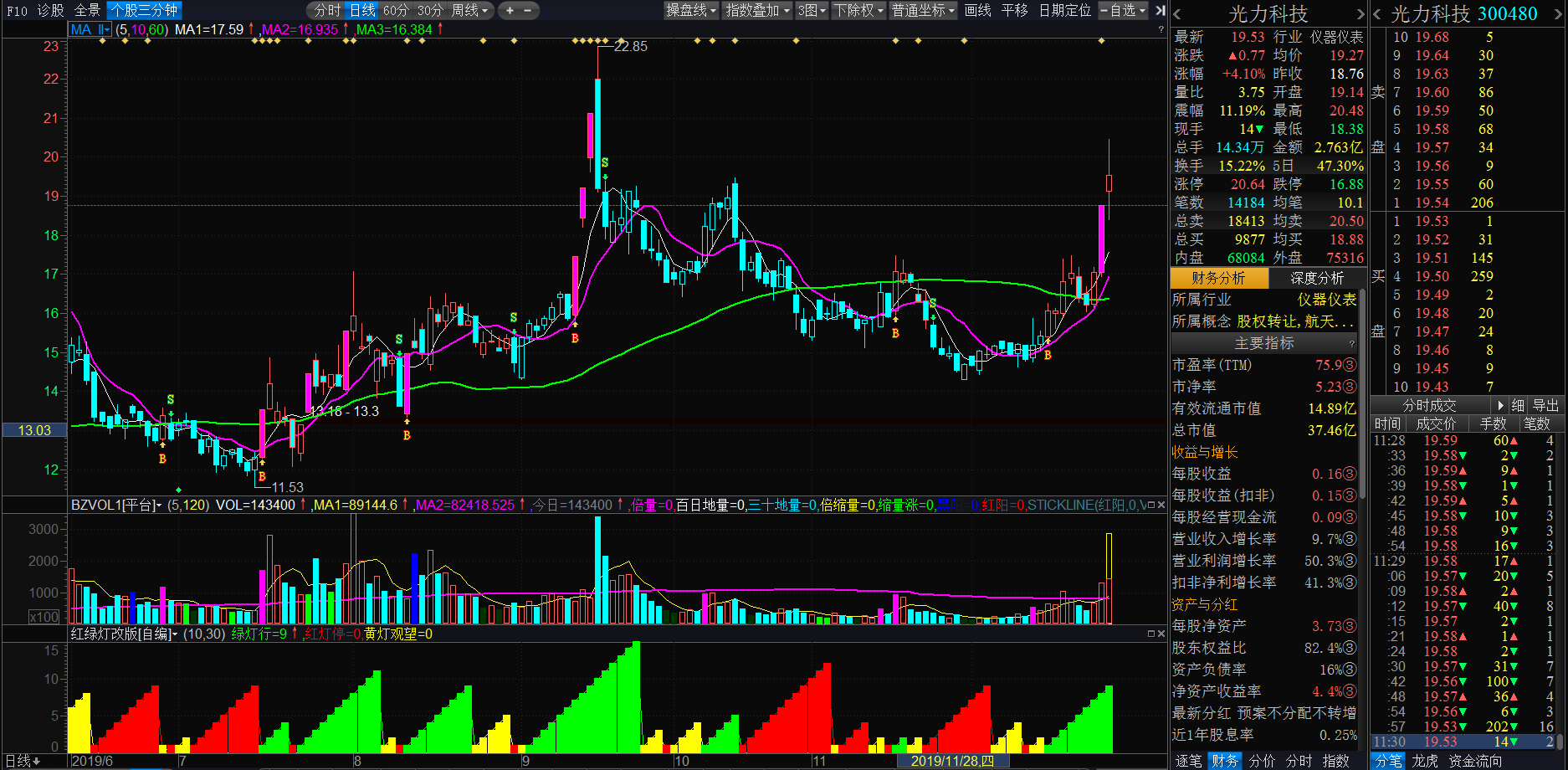The image size is (1568, 770).
Task: Select the 分价 bottom tab
Action: coord(1262,761)
